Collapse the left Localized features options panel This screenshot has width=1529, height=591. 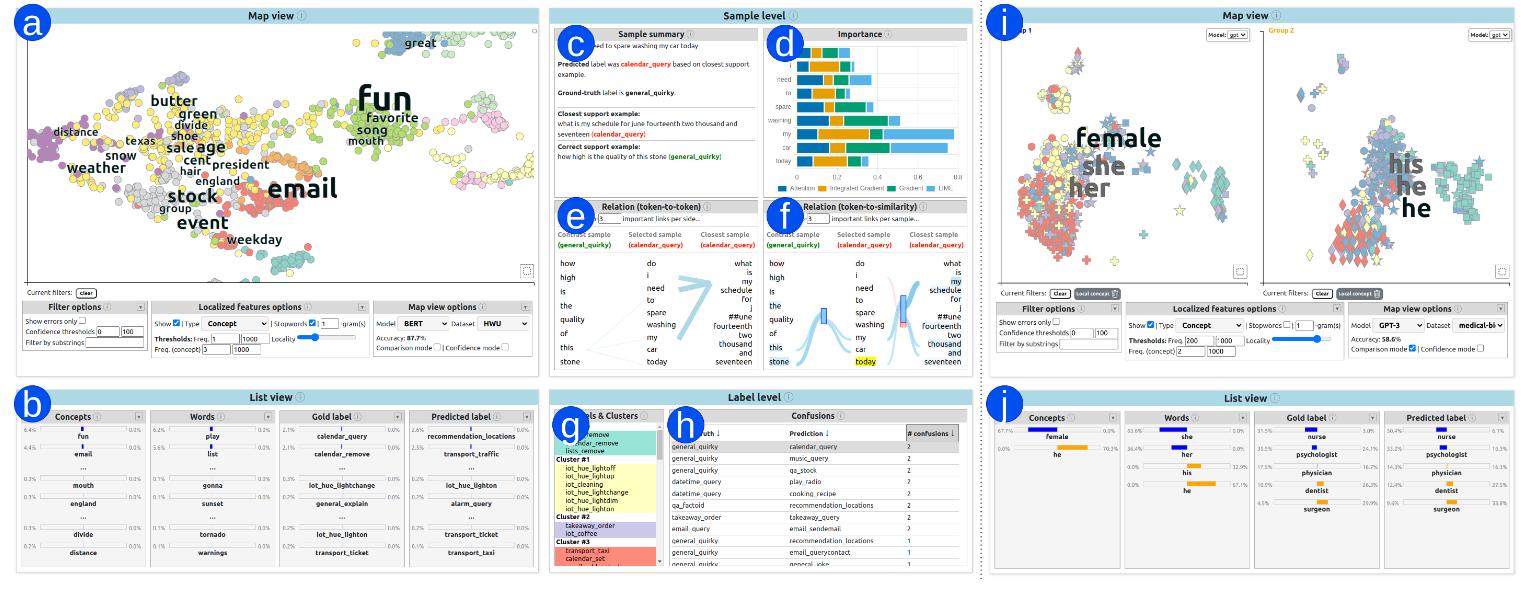tap(361, 308)
